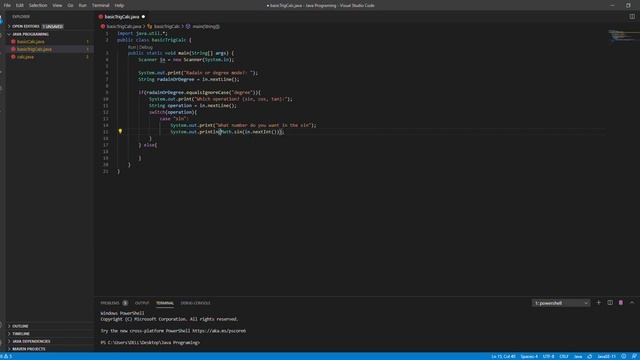This screenshot has width=640, height=360.
Task: Click the JavaSE-11 runtime status
Action: [607, 356]
